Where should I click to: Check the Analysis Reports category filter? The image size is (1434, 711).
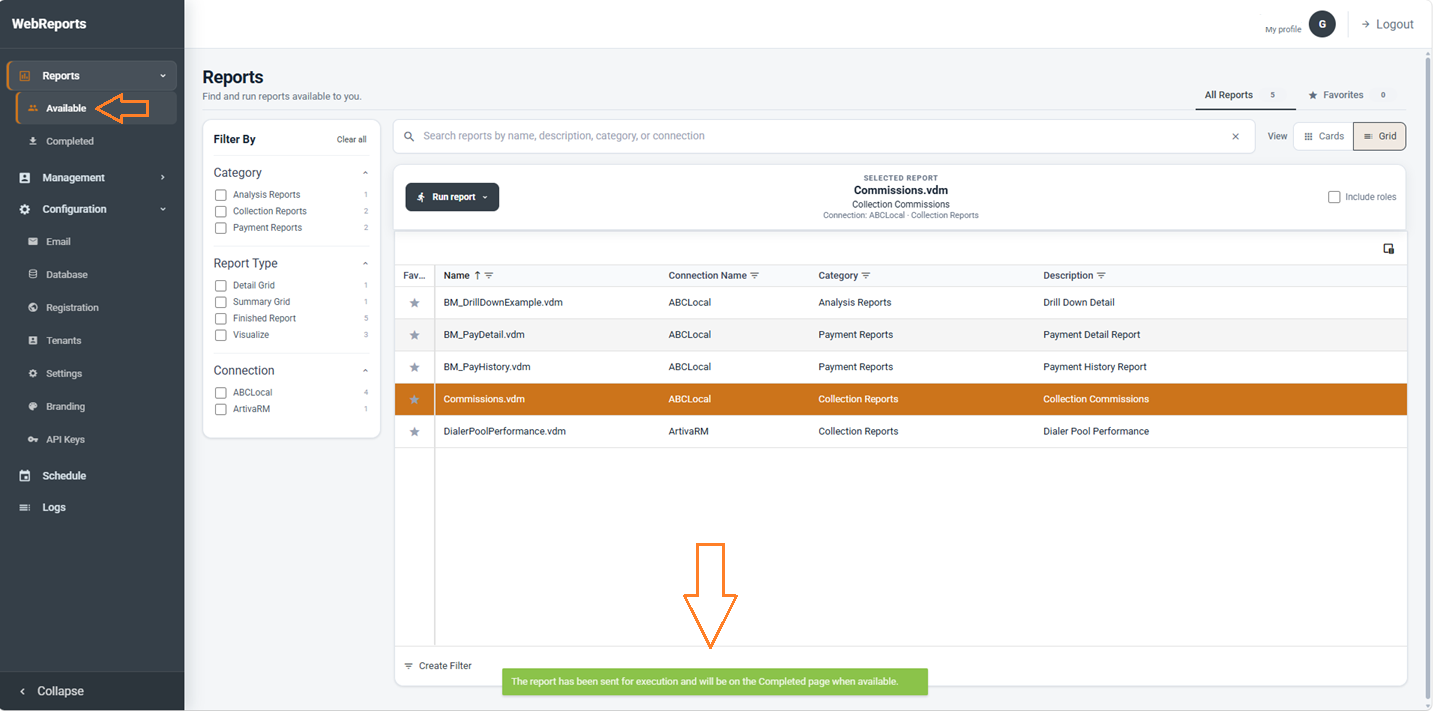click(x=221, y=195)
